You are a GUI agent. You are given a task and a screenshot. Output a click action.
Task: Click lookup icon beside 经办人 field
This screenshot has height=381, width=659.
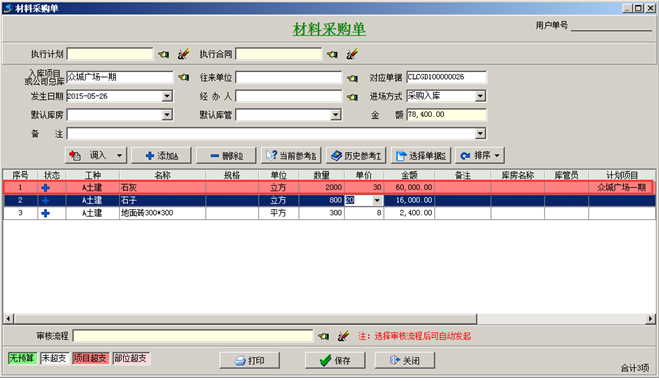click(x=352, y=97)
